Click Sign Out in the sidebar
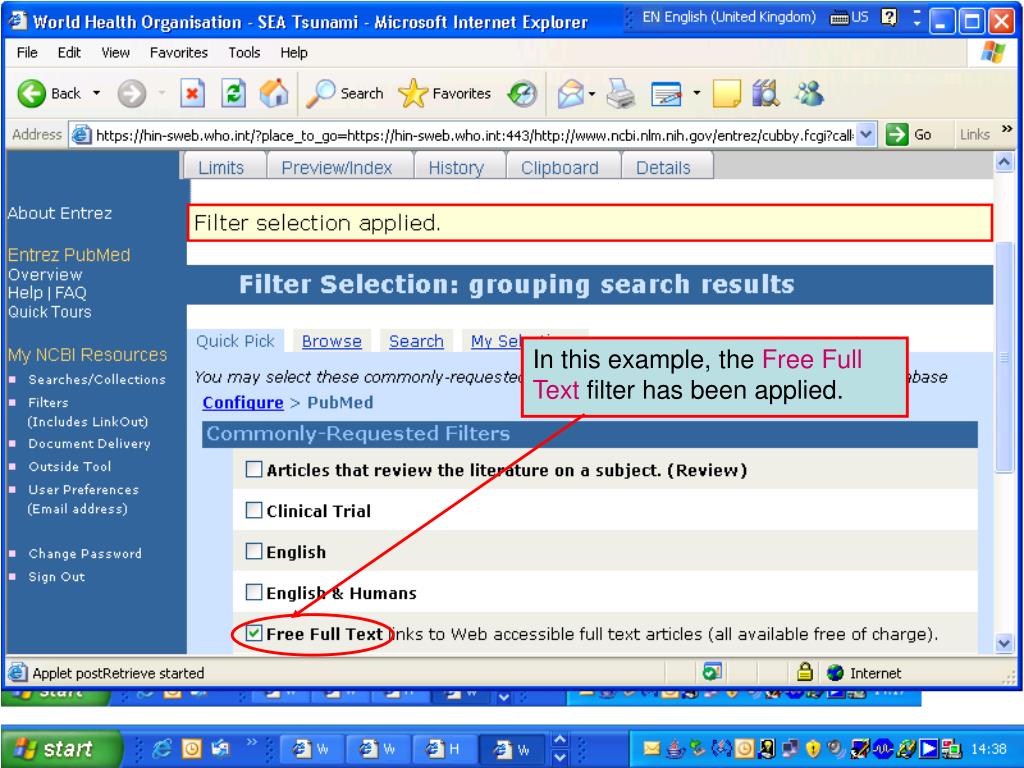1024x768 pixels. pyautogui.click(x=56, y=577)
